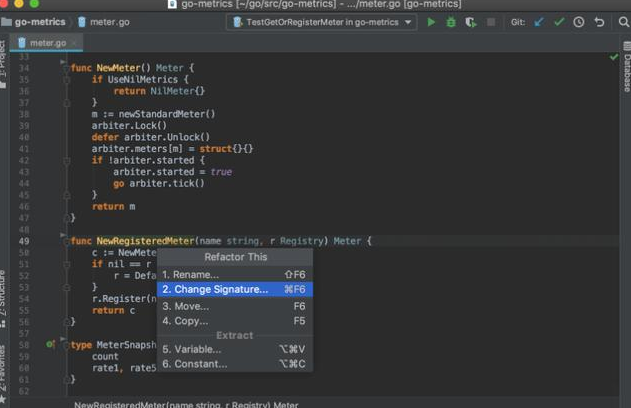The width and height of the screenshot is (631, 408).
Task: Click the Stop square button in toolbar
Action: [490, 22]
